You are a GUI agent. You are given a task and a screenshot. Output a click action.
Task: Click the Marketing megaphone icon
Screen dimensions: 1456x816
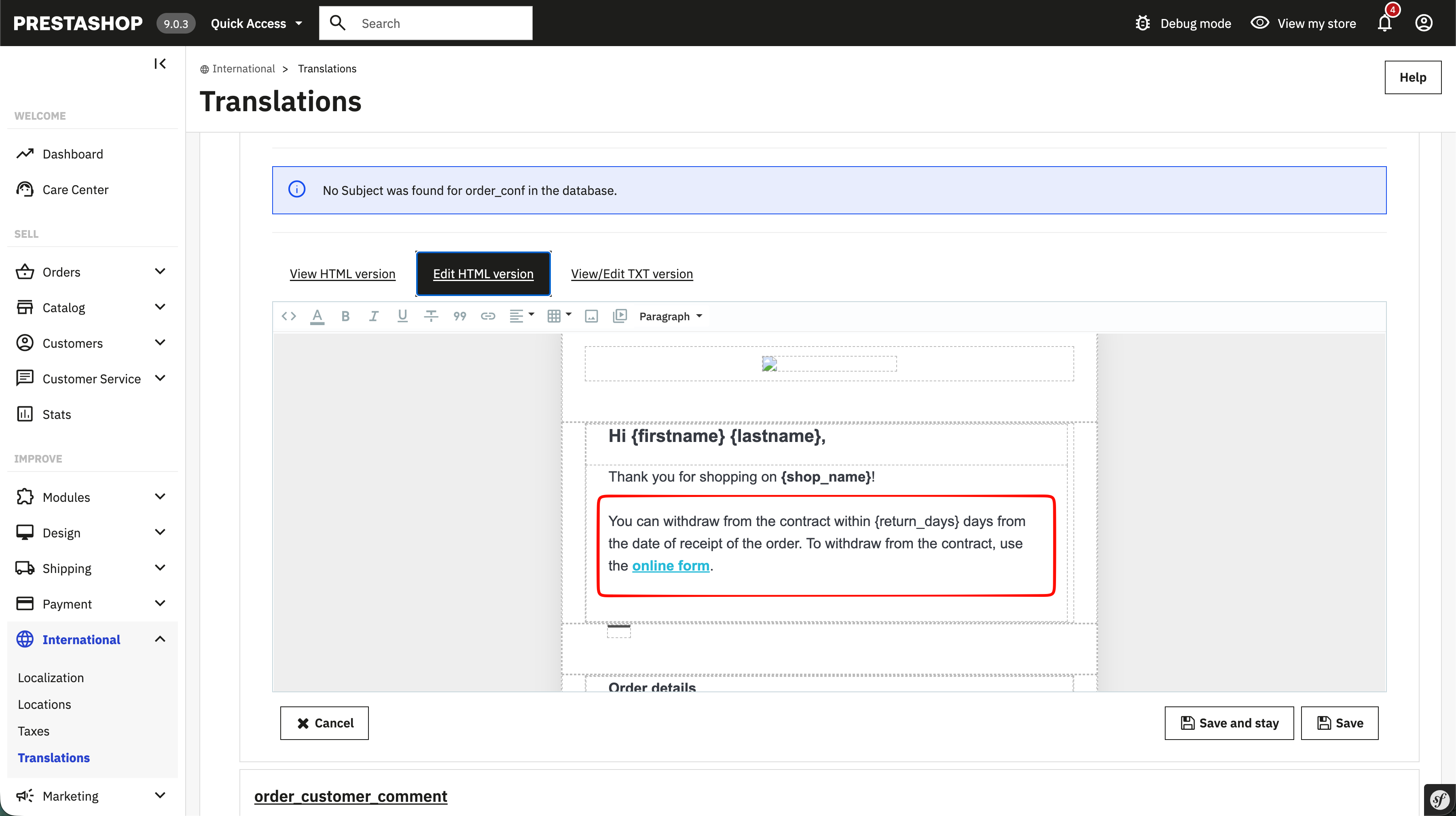coord(25,796)
